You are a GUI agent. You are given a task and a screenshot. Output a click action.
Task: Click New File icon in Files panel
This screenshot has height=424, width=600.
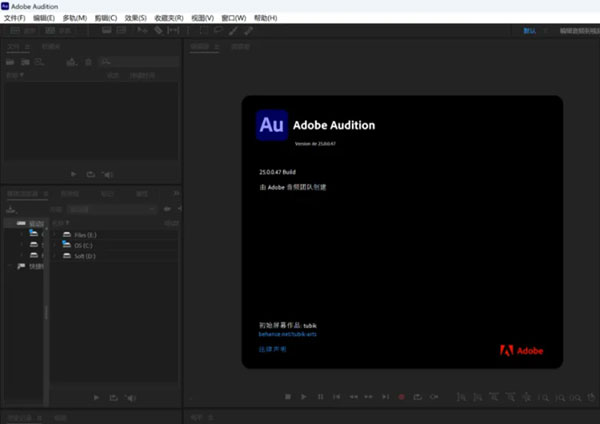click(x=39, y=62)
